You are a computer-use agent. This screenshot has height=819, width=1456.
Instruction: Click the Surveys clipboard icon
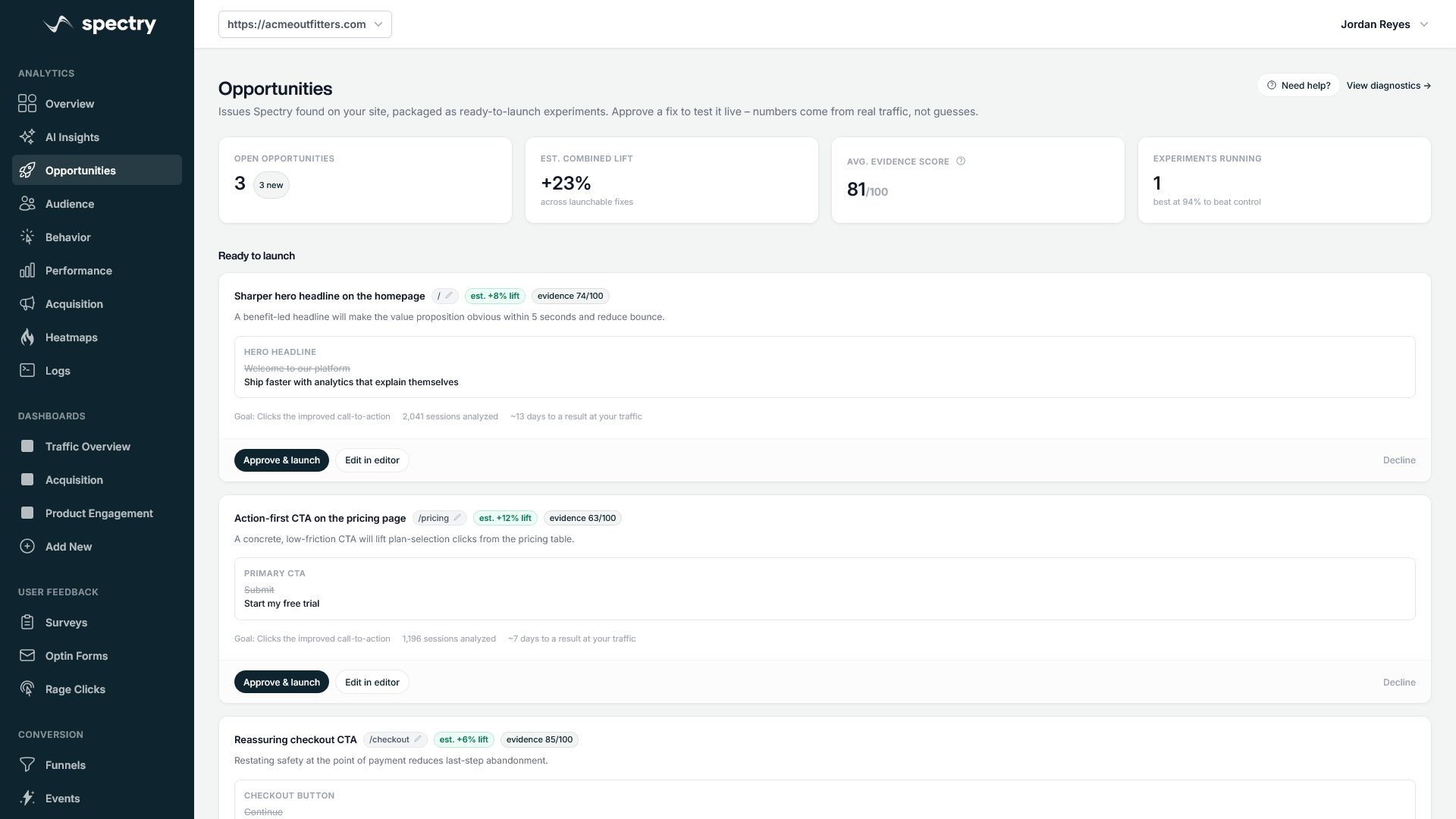point(27,623)
